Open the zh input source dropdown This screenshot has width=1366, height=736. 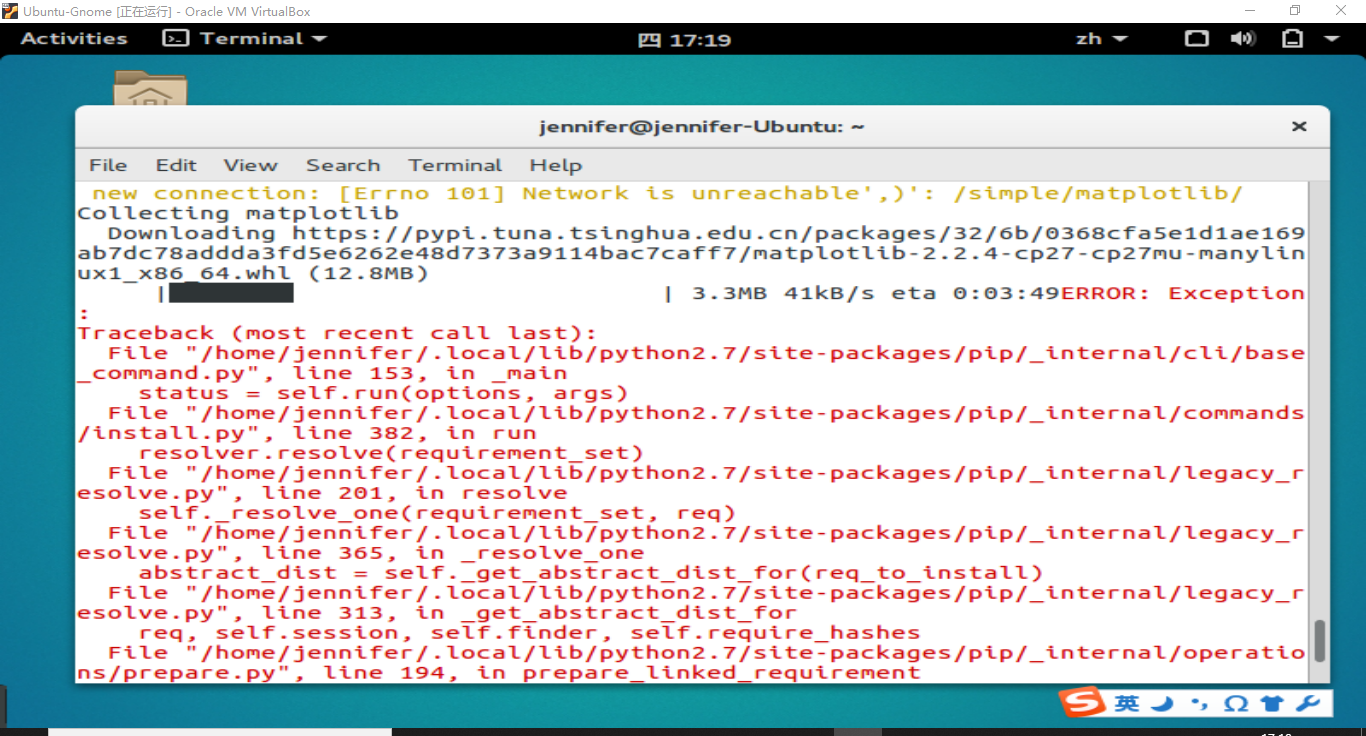(x=1101, y=39)
